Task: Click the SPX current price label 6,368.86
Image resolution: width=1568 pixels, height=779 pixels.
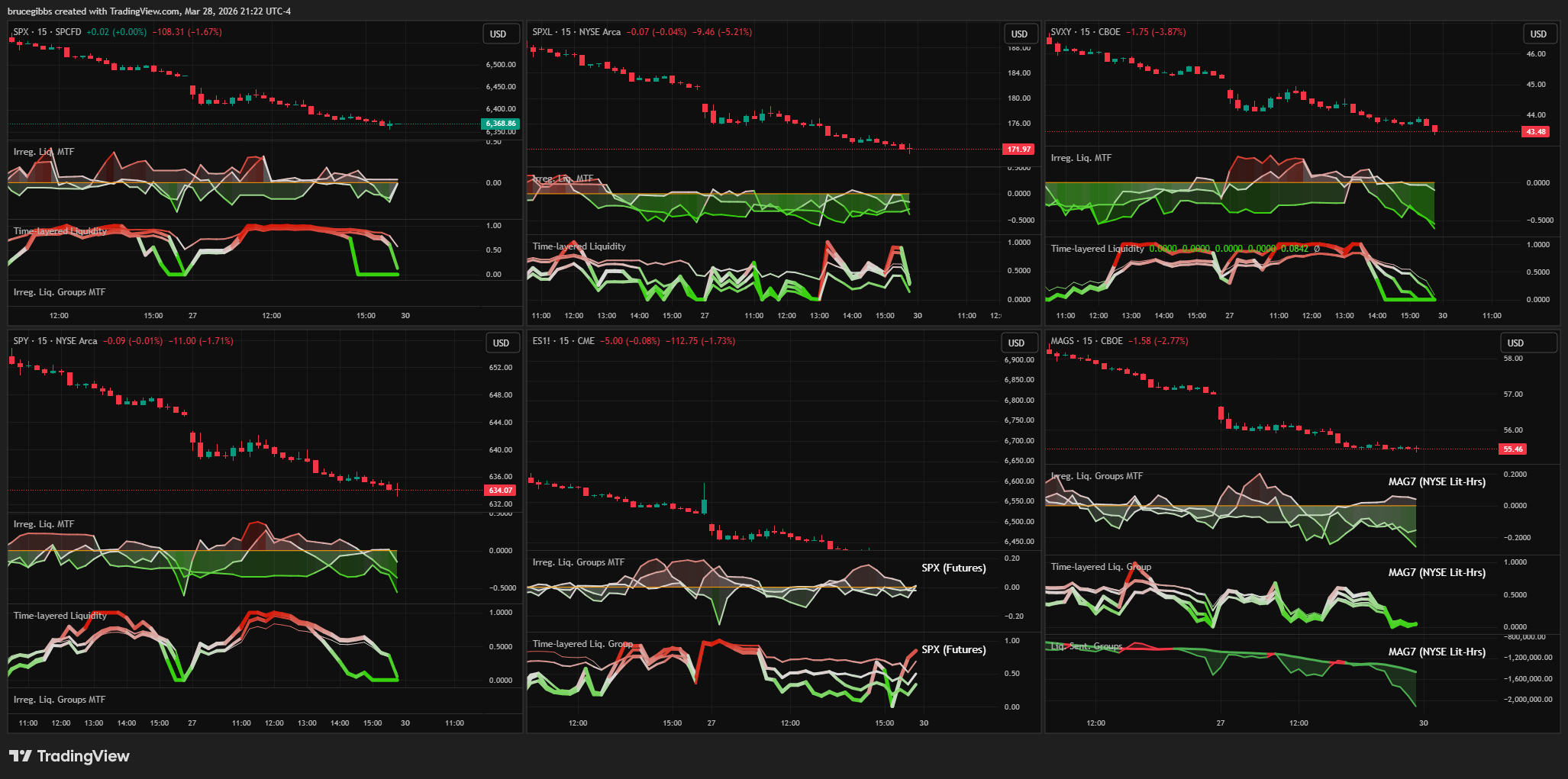Action: point(501,124)
